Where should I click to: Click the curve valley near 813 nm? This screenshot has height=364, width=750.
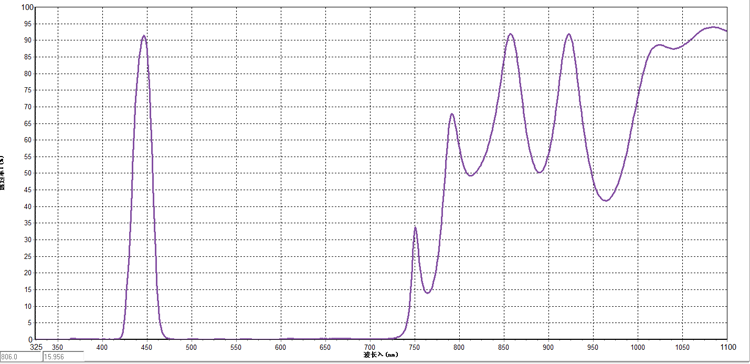pos(471,176)
